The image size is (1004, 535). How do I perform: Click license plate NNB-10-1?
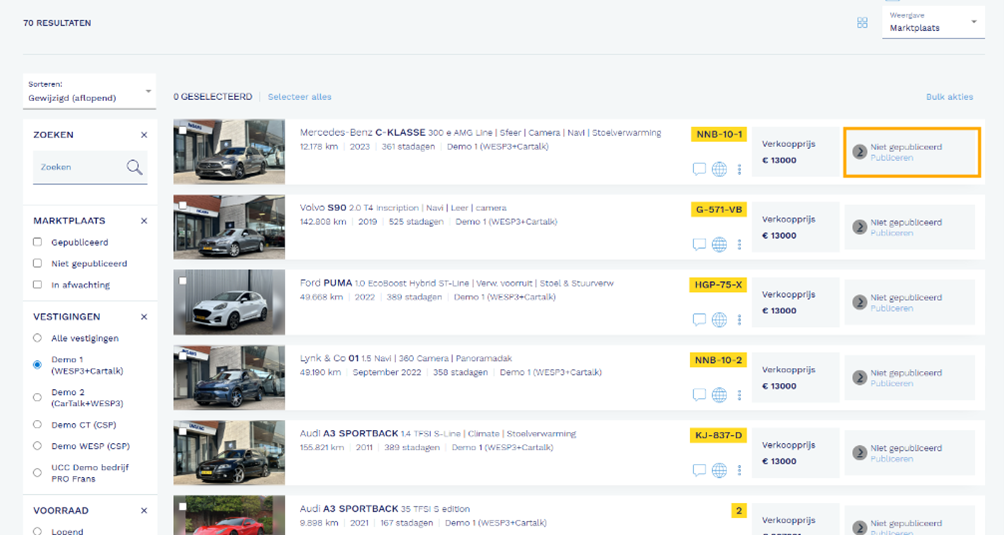tap(719, 134)
